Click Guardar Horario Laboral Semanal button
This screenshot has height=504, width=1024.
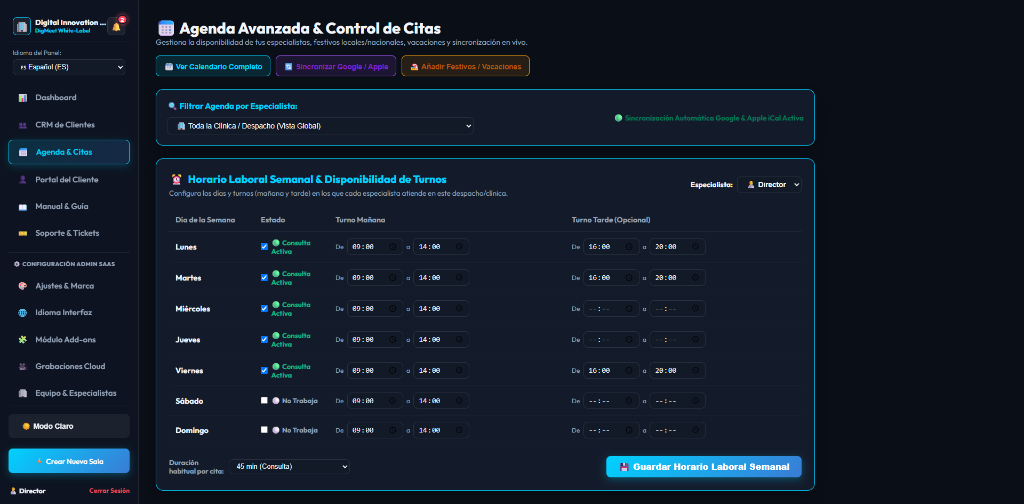[704, 467]
